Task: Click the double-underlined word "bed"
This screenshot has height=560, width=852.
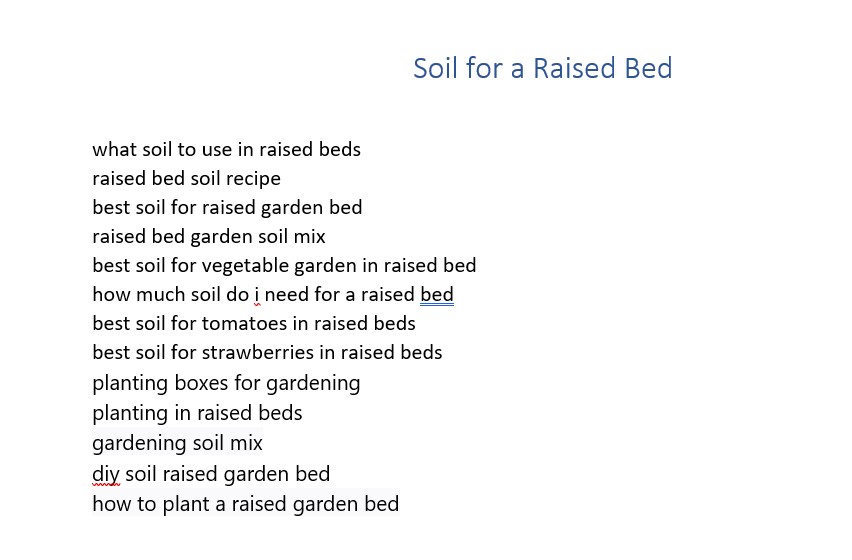Action: [437, 294]
